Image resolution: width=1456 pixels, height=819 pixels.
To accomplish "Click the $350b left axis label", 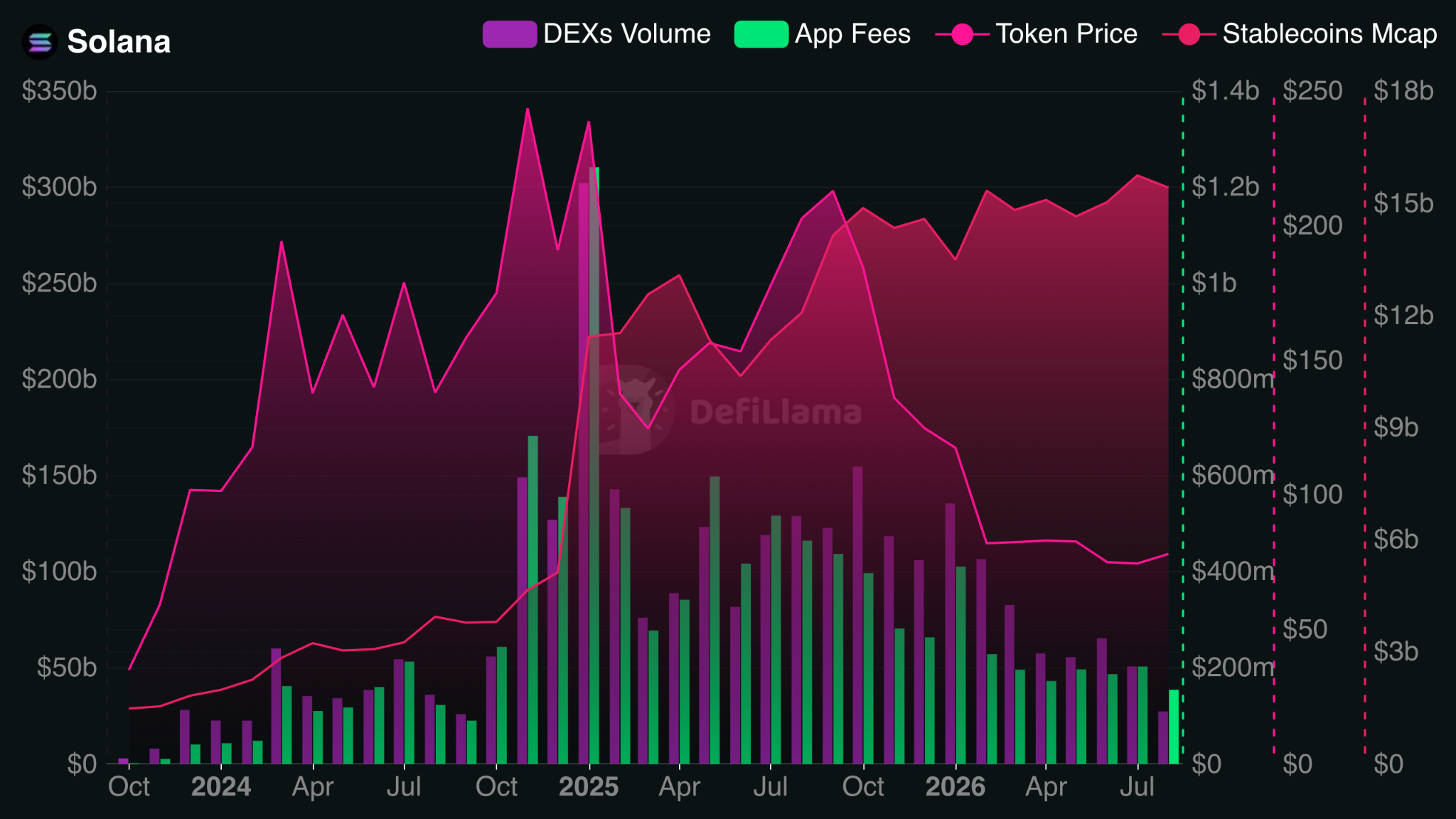I will pos(59,91).
